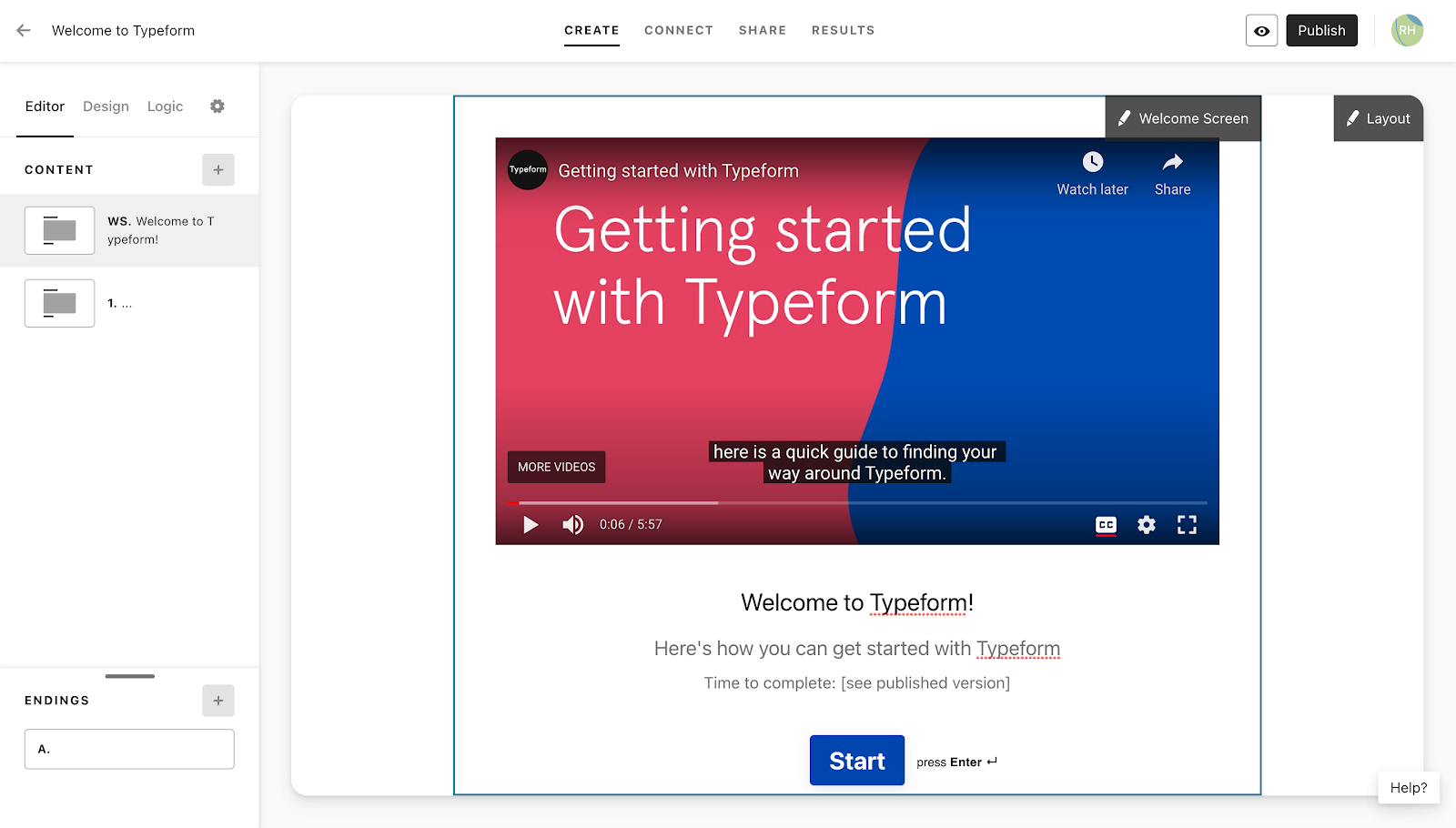The height and width of the screenshot is (828, 1456).
Task: Open editor settings gear icon
Action: click(x=217, y=106)
